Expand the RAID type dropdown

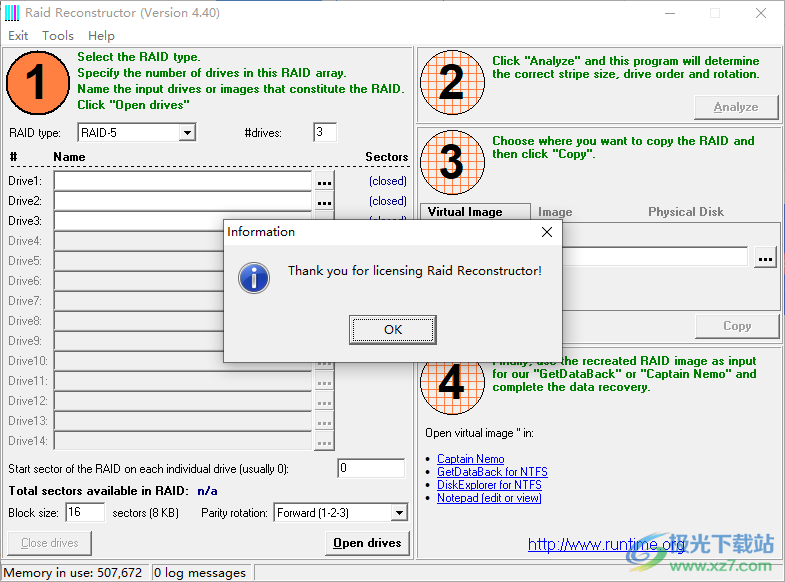click(x=187, y=133)
